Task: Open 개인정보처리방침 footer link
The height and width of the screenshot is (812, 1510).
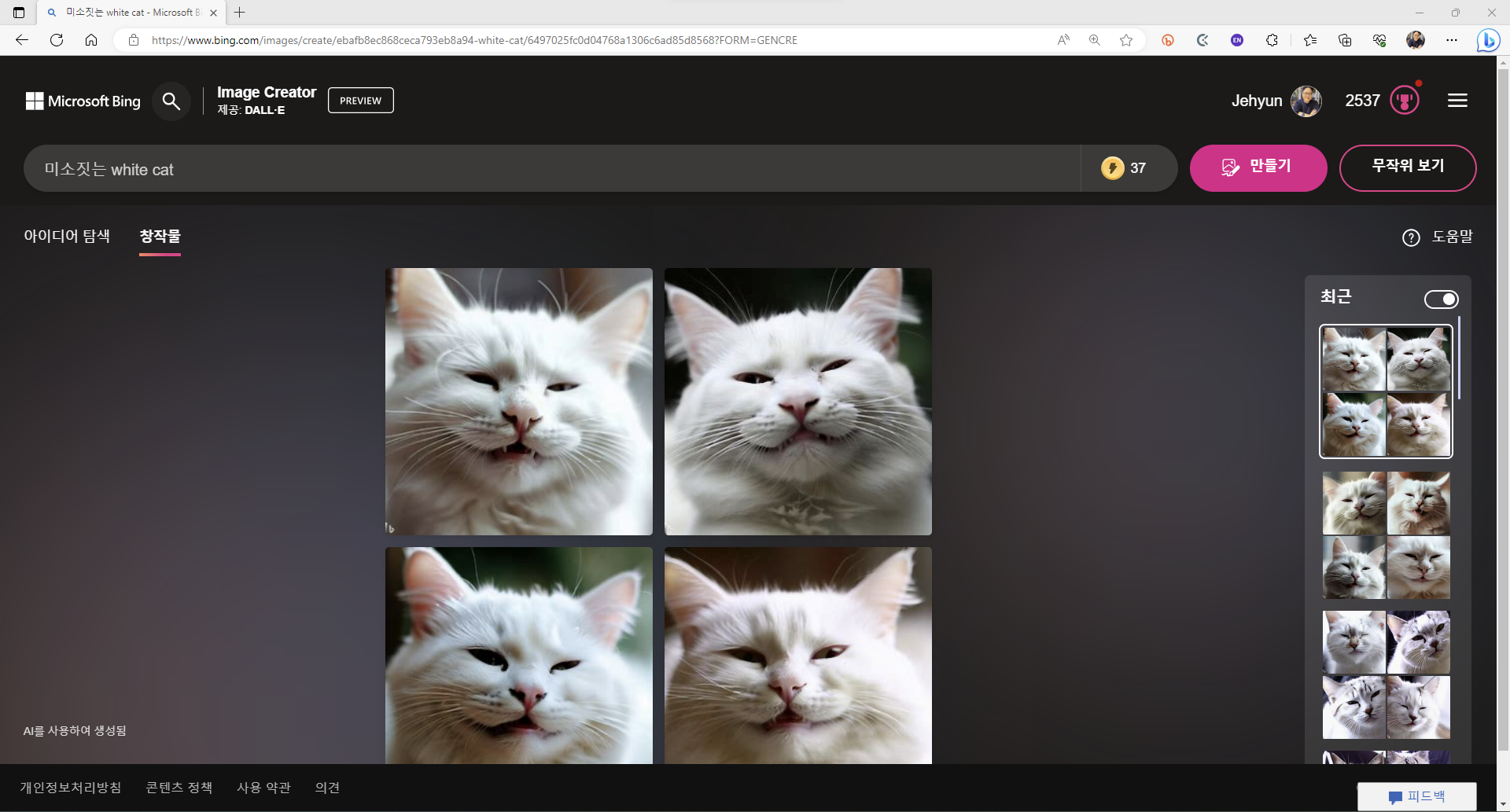Action: [x=71, y=788]
